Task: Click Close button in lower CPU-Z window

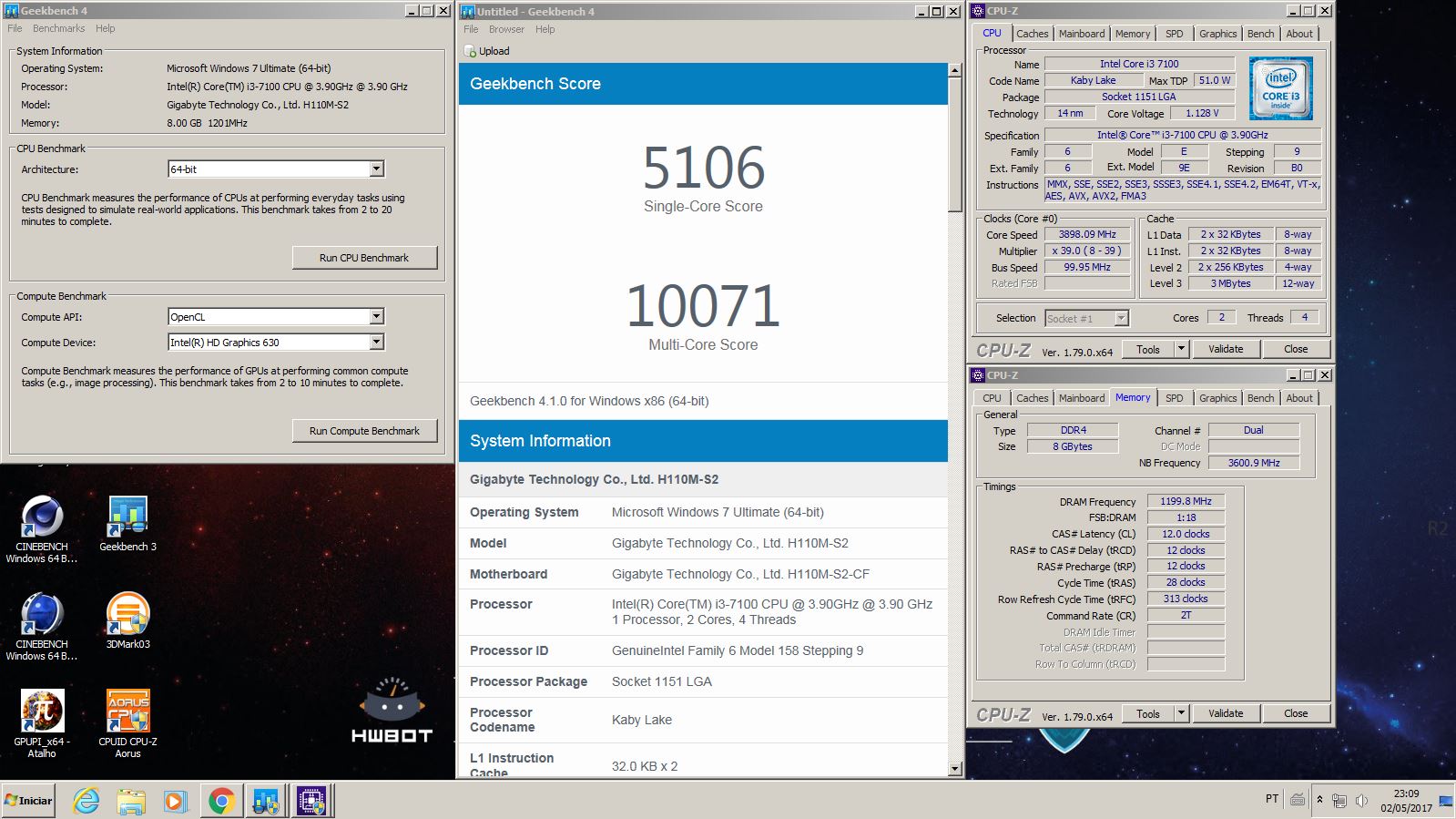Action: coord(1296,713)
